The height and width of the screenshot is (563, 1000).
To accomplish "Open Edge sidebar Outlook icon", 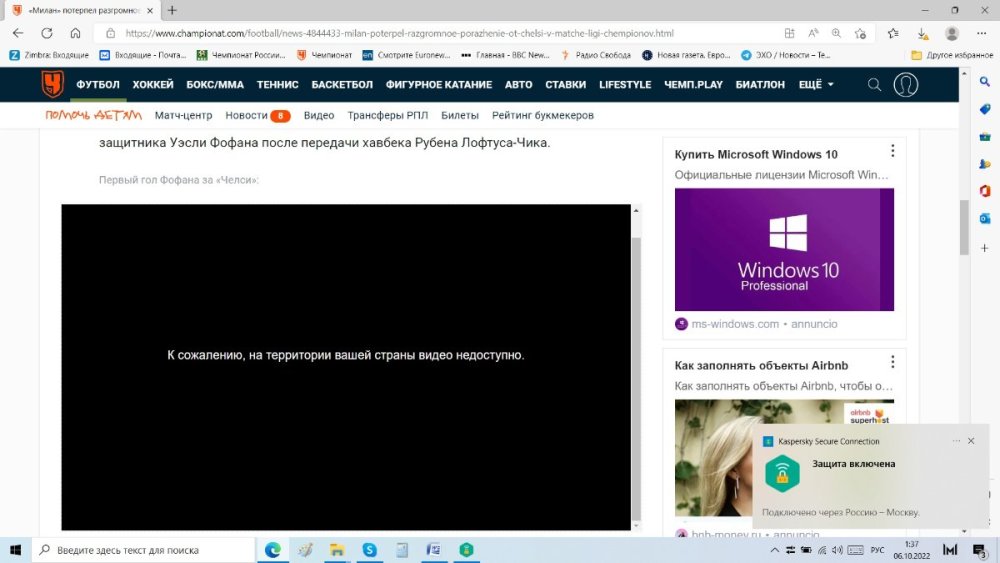I will point(985,219).
